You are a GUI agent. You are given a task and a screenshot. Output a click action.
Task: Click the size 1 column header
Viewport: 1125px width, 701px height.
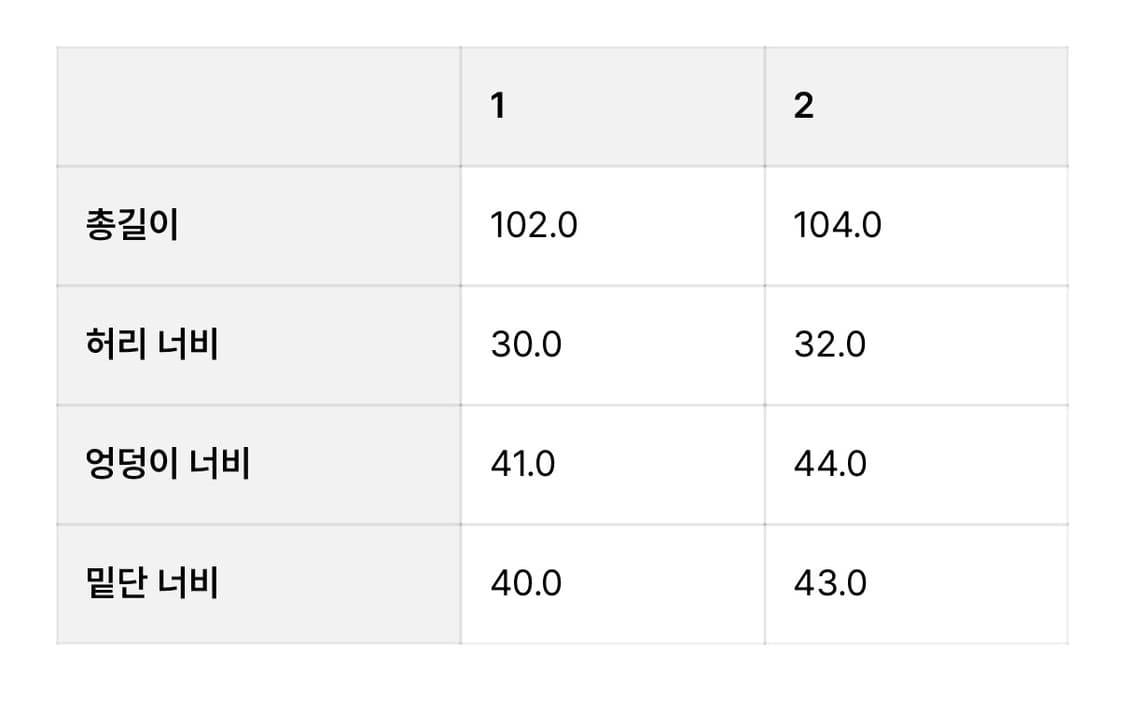(x=498, y=106)
